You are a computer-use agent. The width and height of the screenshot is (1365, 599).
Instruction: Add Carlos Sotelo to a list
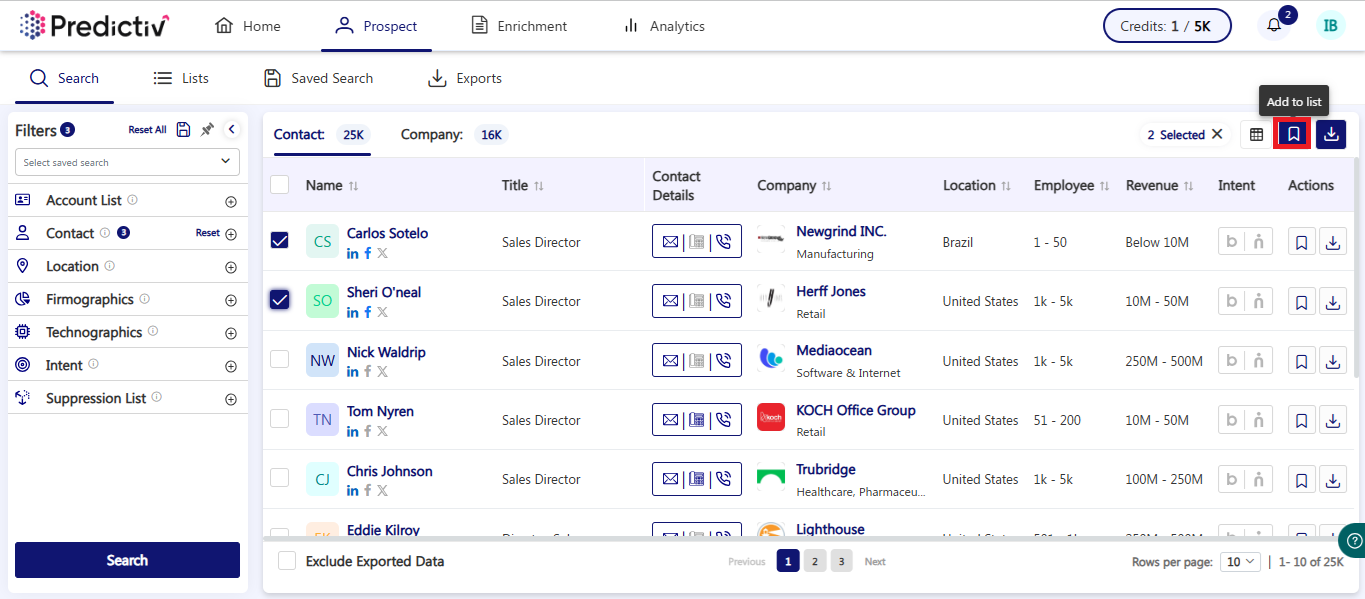(1301, 242)
